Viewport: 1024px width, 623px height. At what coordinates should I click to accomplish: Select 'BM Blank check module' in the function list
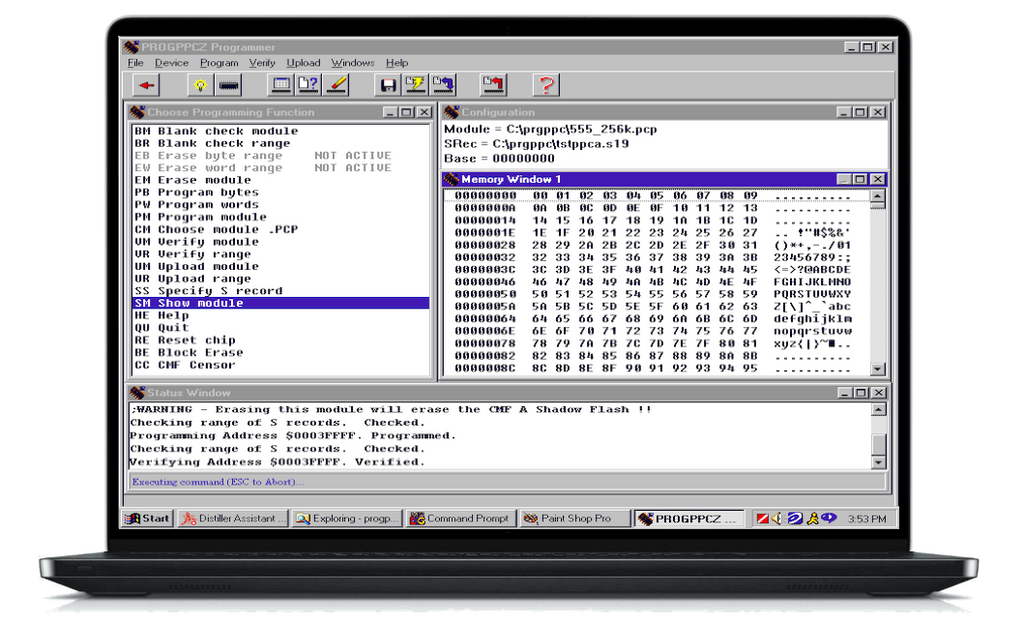(x=200, y=130)
